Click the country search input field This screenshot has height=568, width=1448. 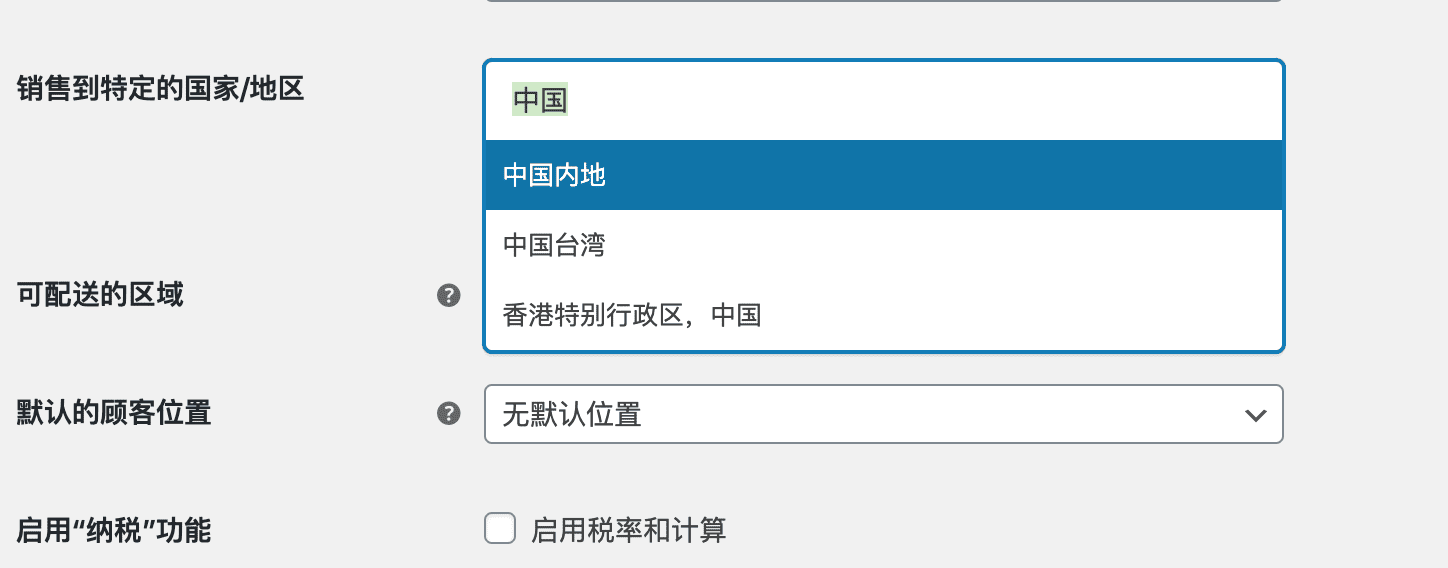click(883, 101)
